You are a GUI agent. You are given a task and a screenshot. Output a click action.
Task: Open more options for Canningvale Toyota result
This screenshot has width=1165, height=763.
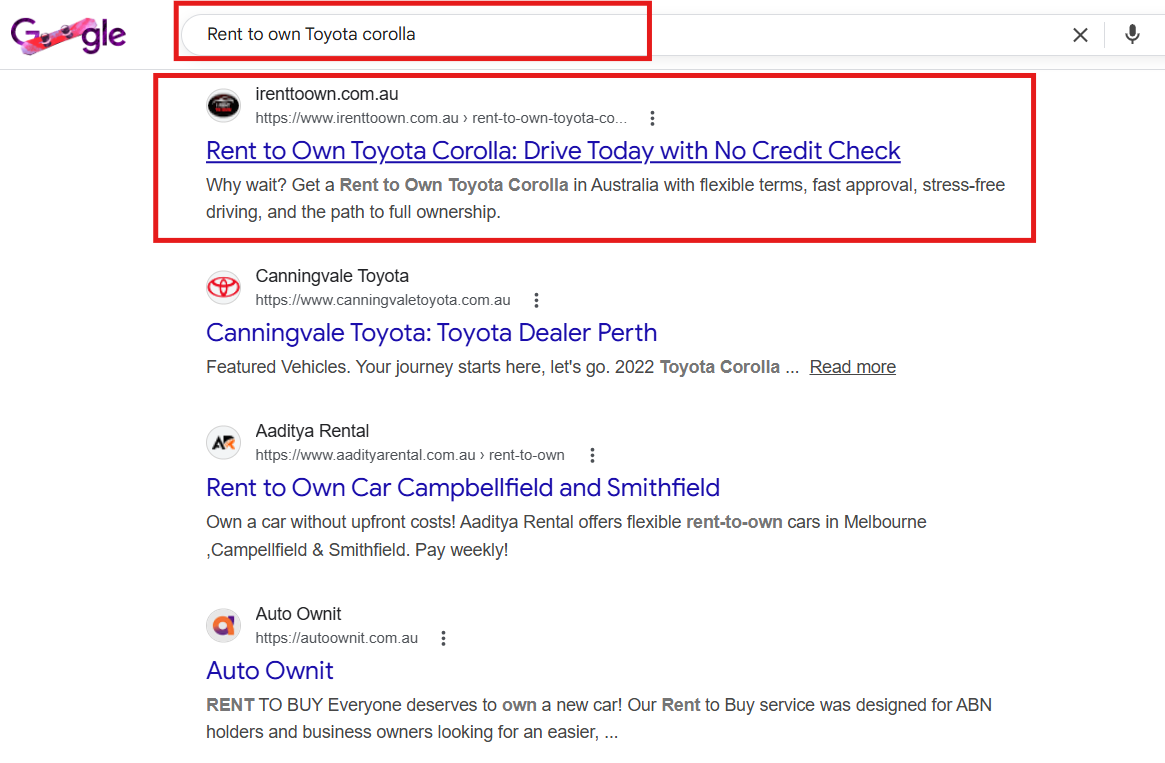coord(536,300)
